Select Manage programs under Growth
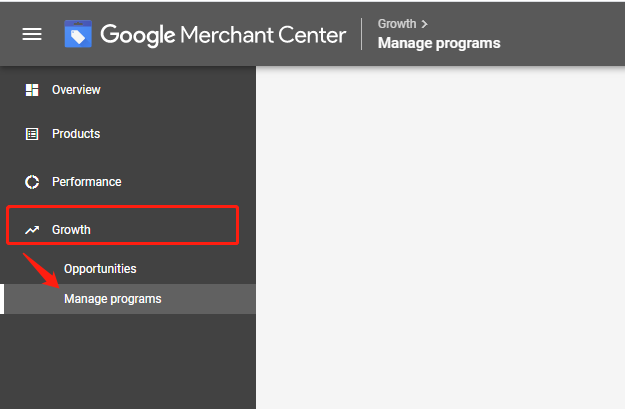 tap(128, 299)
